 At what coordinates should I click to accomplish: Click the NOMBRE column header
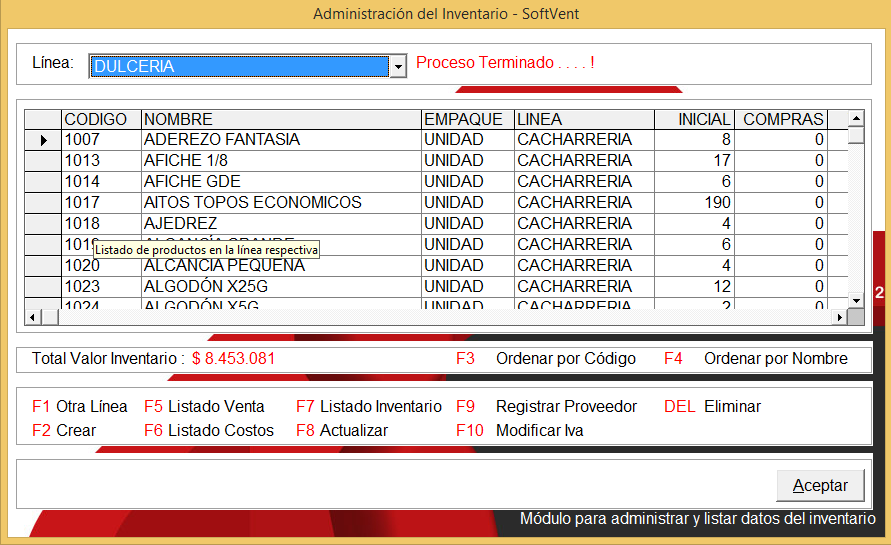(x=280, y=119)
